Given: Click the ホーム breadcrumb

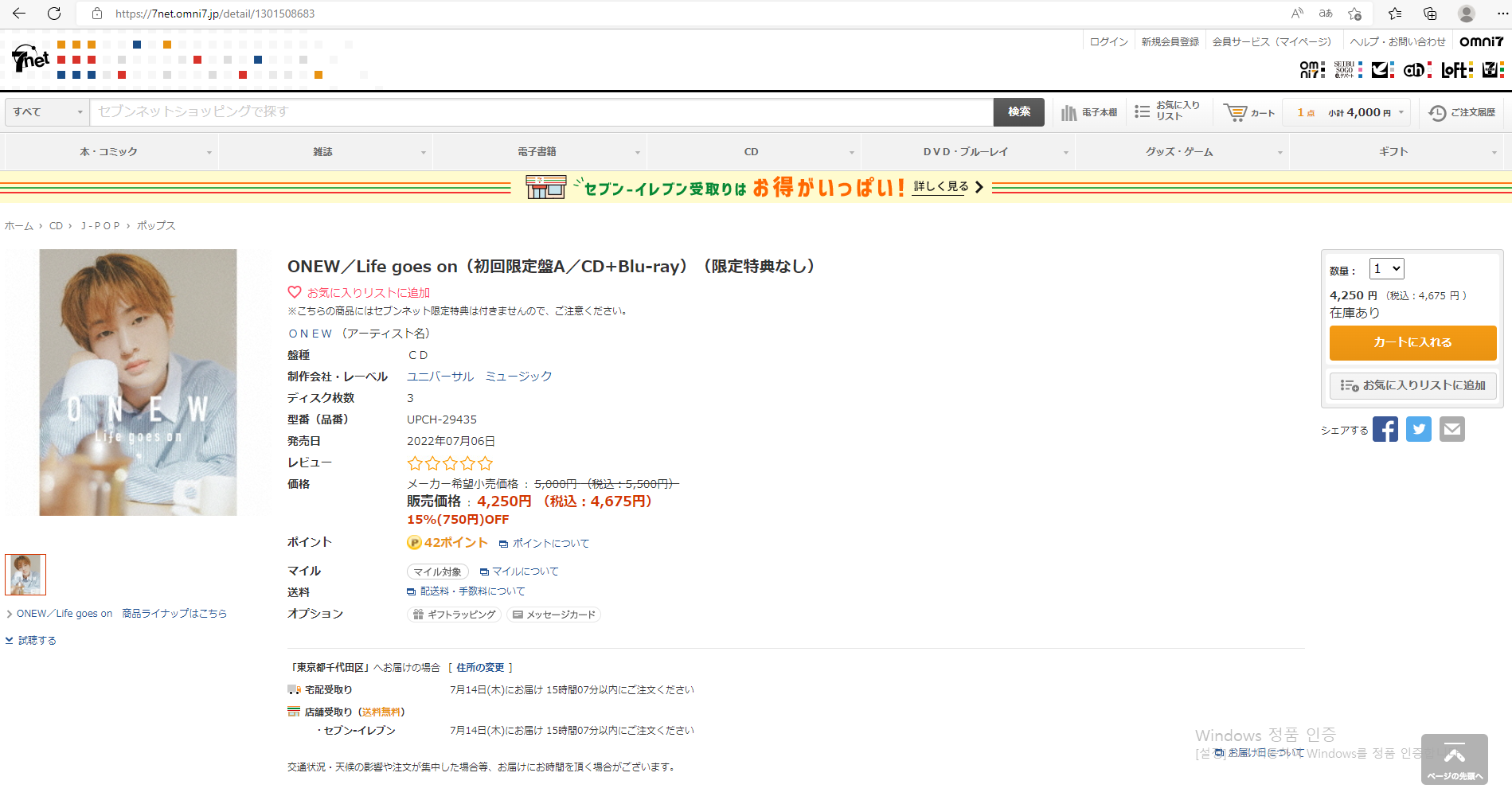Looking at the screenshot, I should click(x=18, y=225).
